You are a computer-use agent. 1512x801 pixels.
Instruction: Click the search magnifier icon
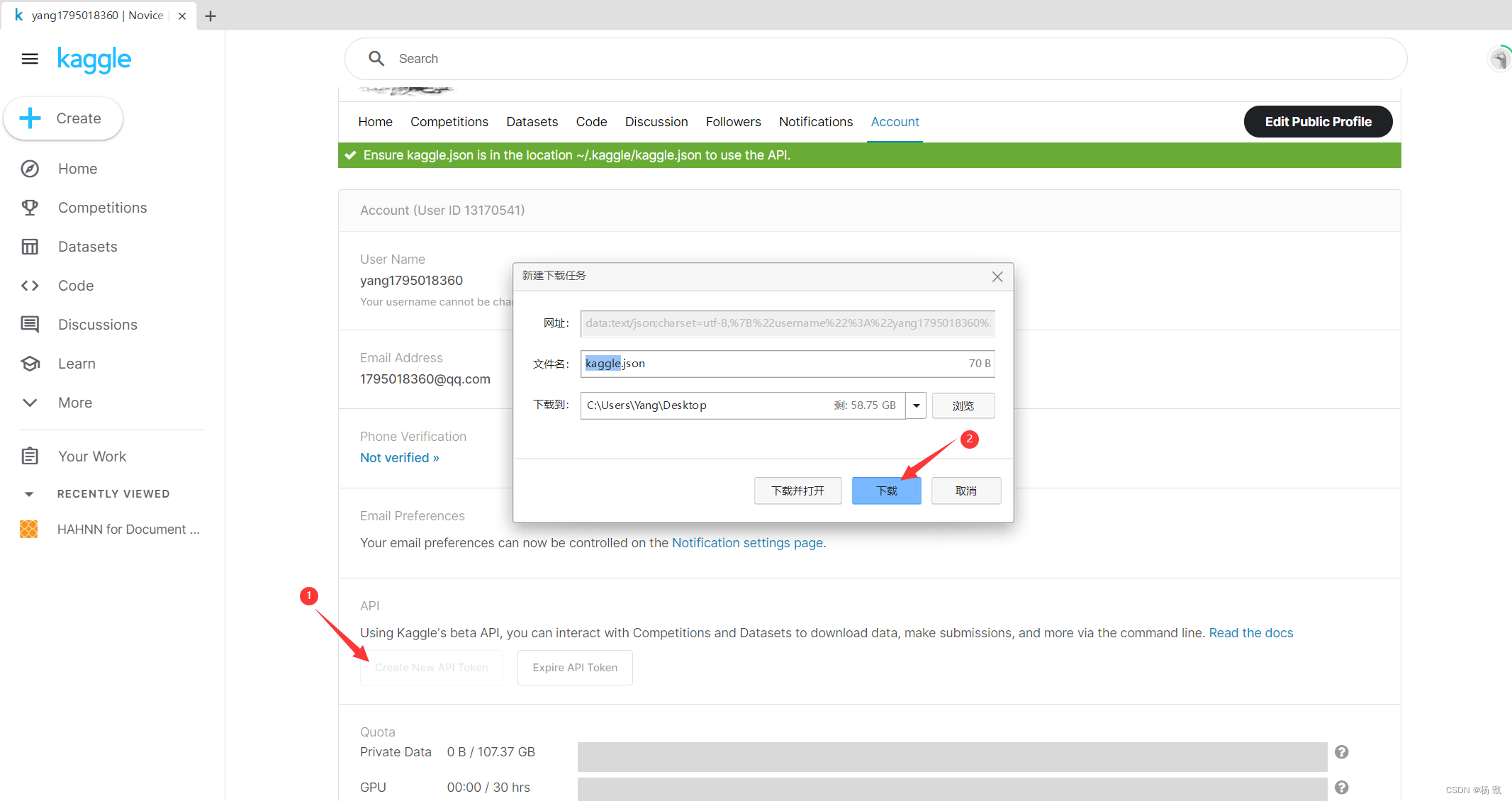coord(376,59)
